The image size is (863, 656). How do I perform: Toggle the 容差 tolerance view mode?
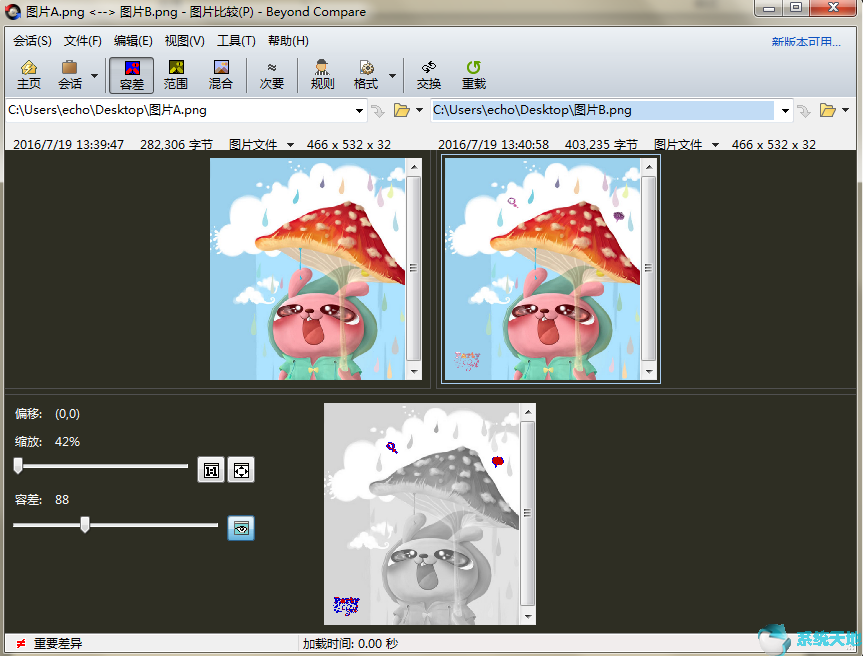point(132,75)
